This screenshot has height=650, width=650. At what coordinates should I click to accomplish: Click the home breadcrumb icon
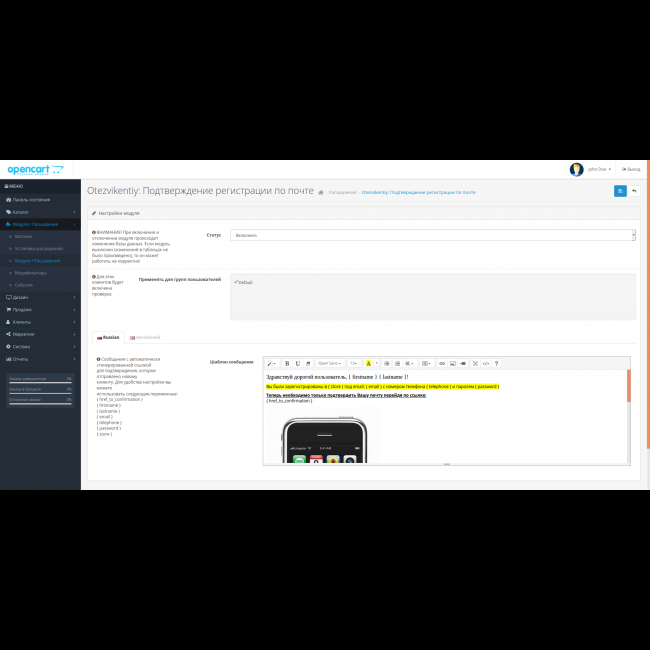click(x=320, y=192)
